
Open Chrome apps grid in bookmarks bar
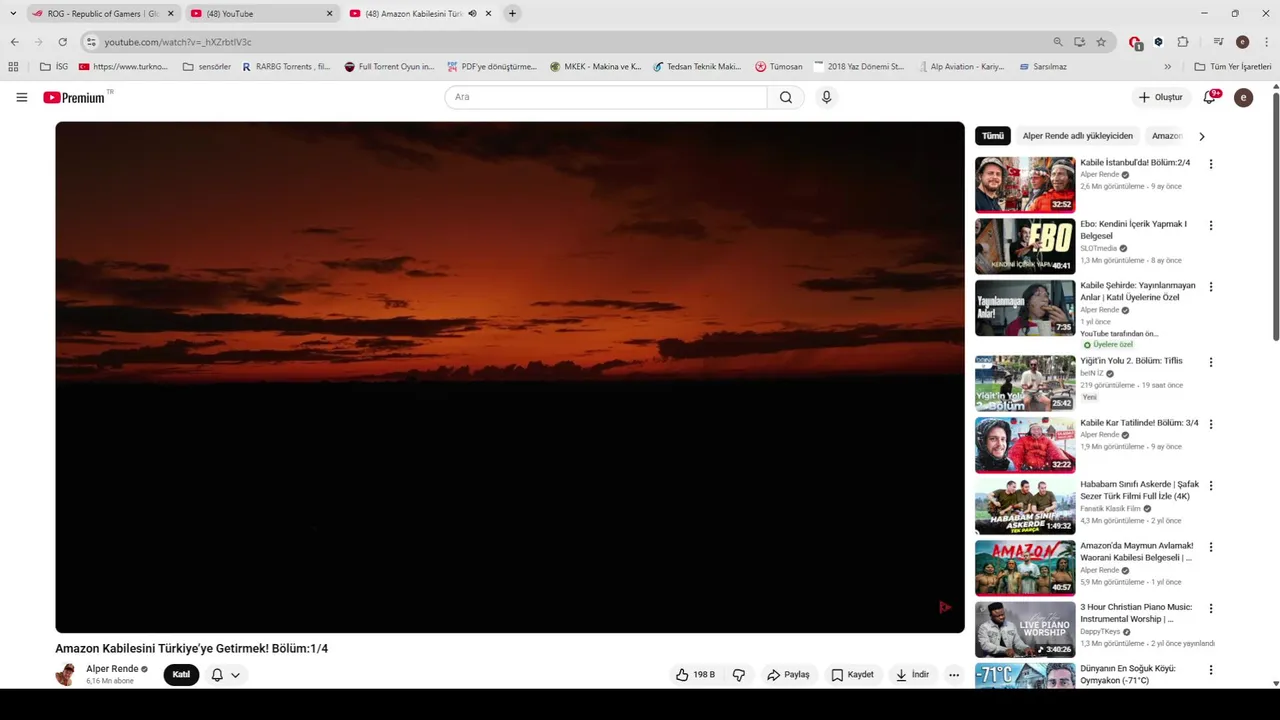pyautogui.click(x=13, y=67)
